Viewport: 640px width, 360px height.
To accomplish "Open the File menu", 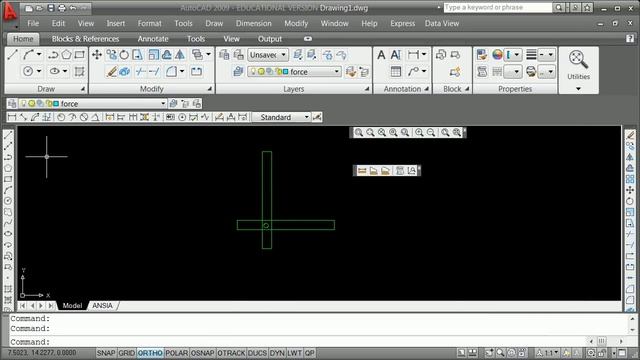I will 33,24.
